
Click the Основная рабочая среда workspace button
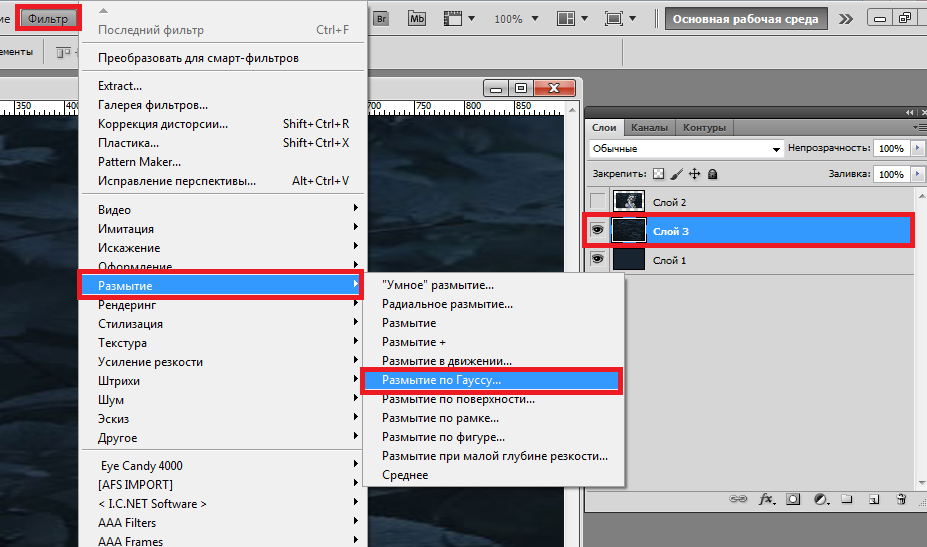[x=746, y=19]
